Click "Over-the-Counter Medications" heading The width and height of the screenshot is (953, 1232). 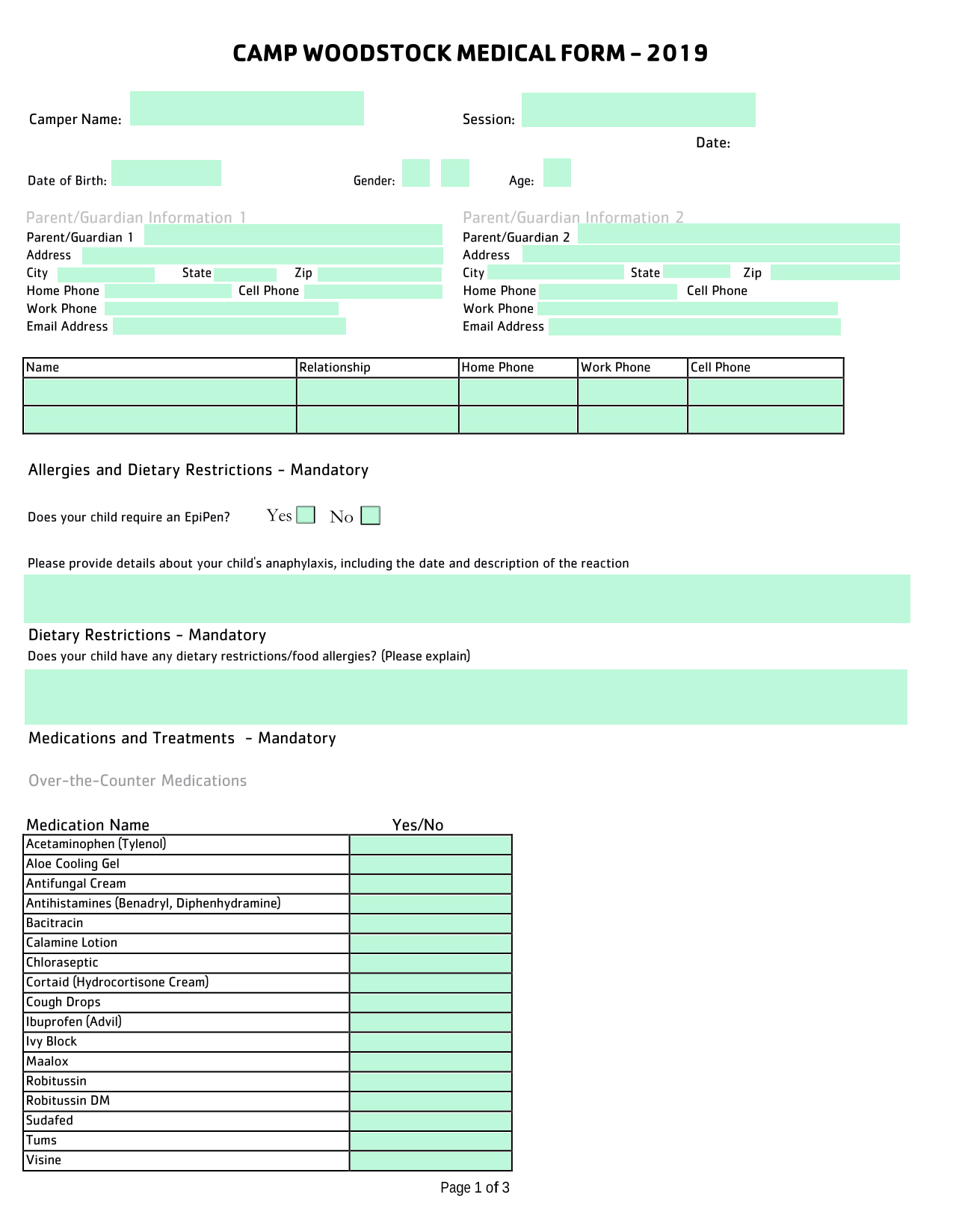pos(138,781)
